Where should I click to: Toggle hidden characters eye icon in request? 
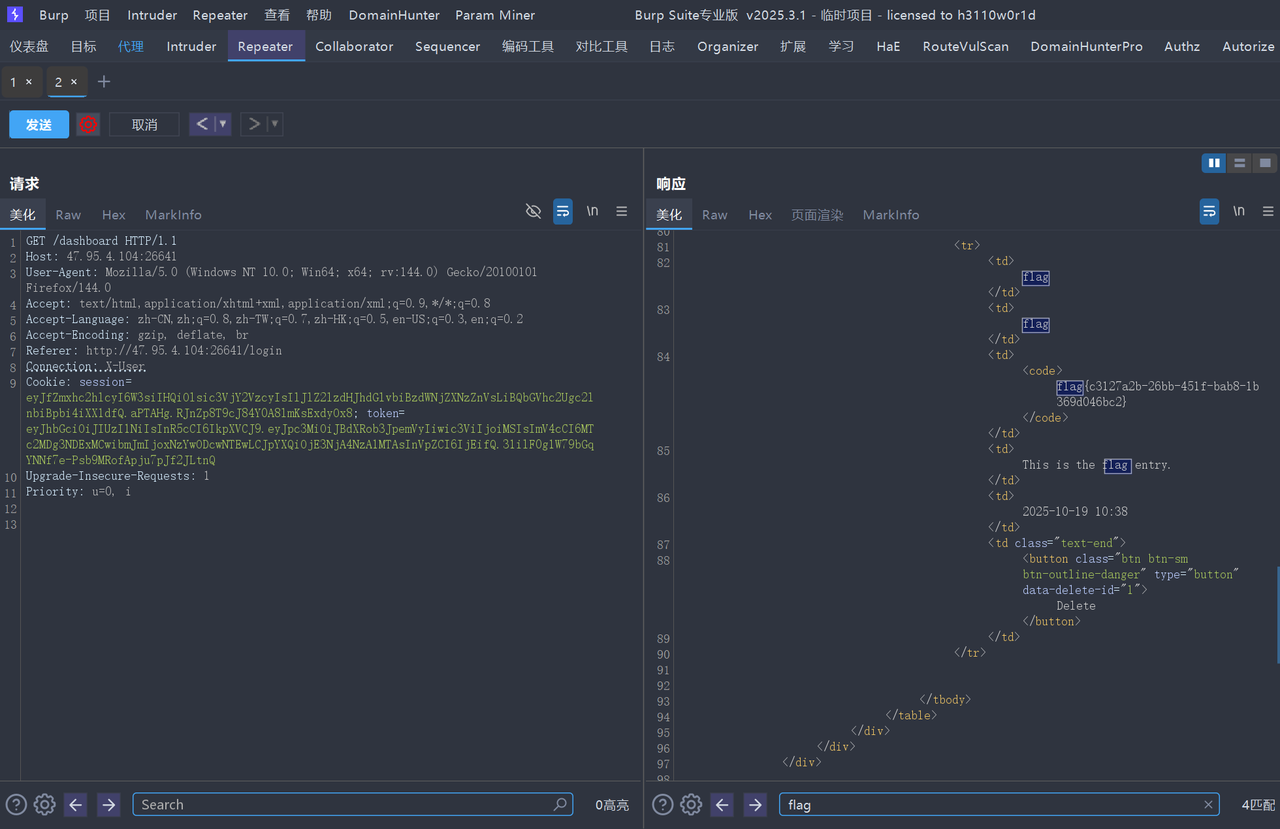tap(533, 211)
